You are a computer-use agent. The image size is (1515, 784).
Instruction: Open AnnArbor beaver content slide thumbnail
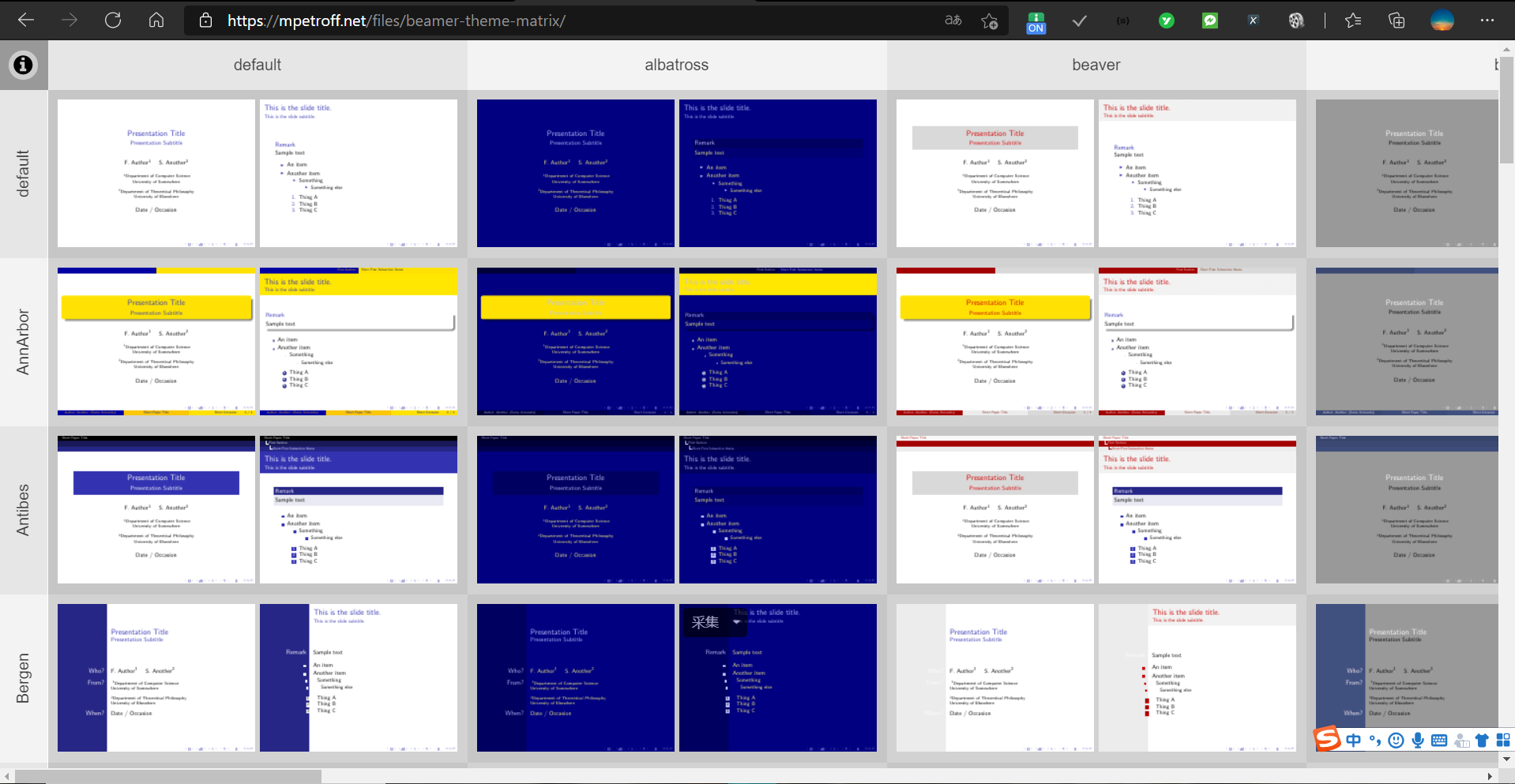1197,341
